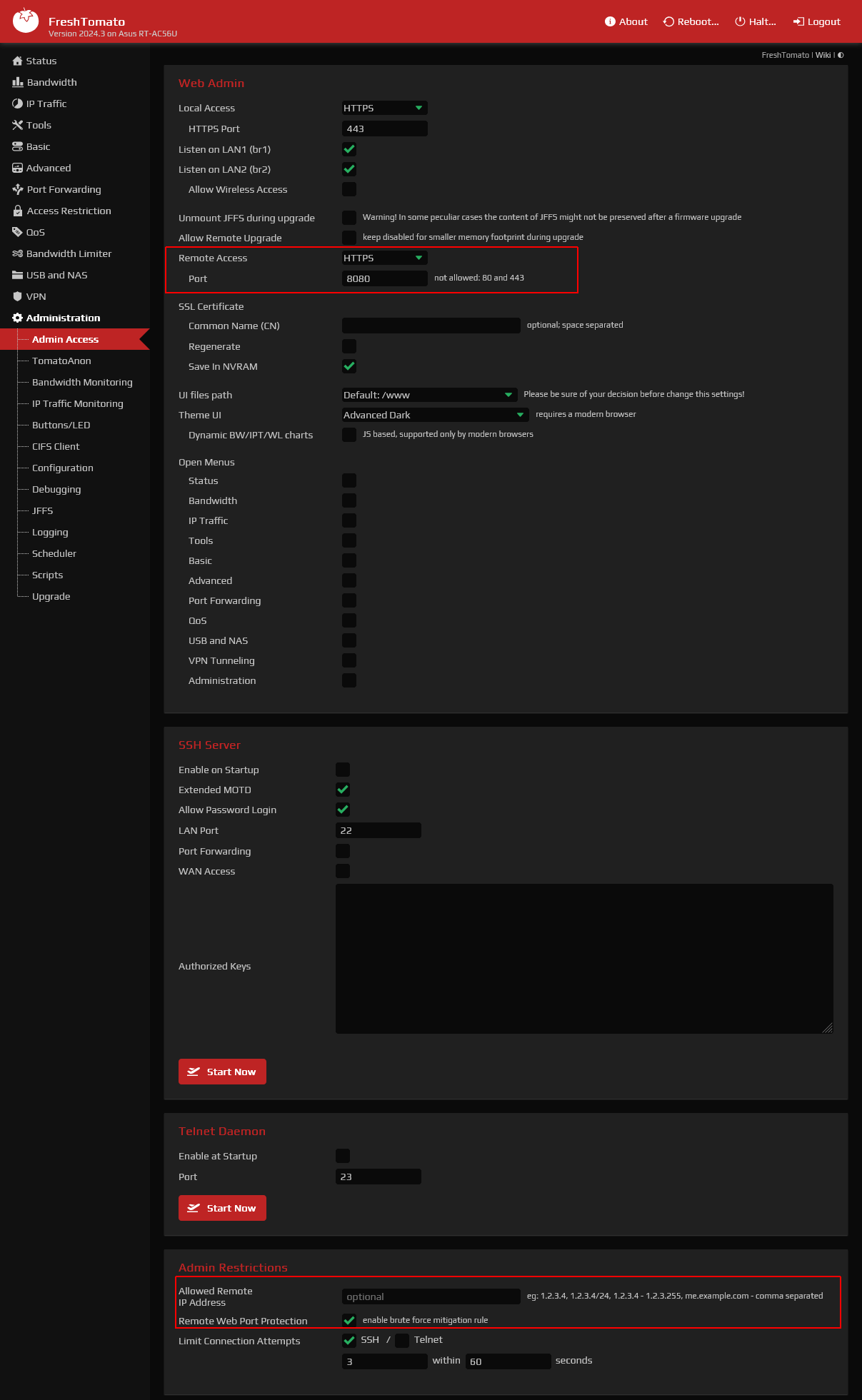The width and height of the screenshot is (862, 1400).
Task: Enable SSH WAN Access checkbox
Action: [x=343, y=871]
